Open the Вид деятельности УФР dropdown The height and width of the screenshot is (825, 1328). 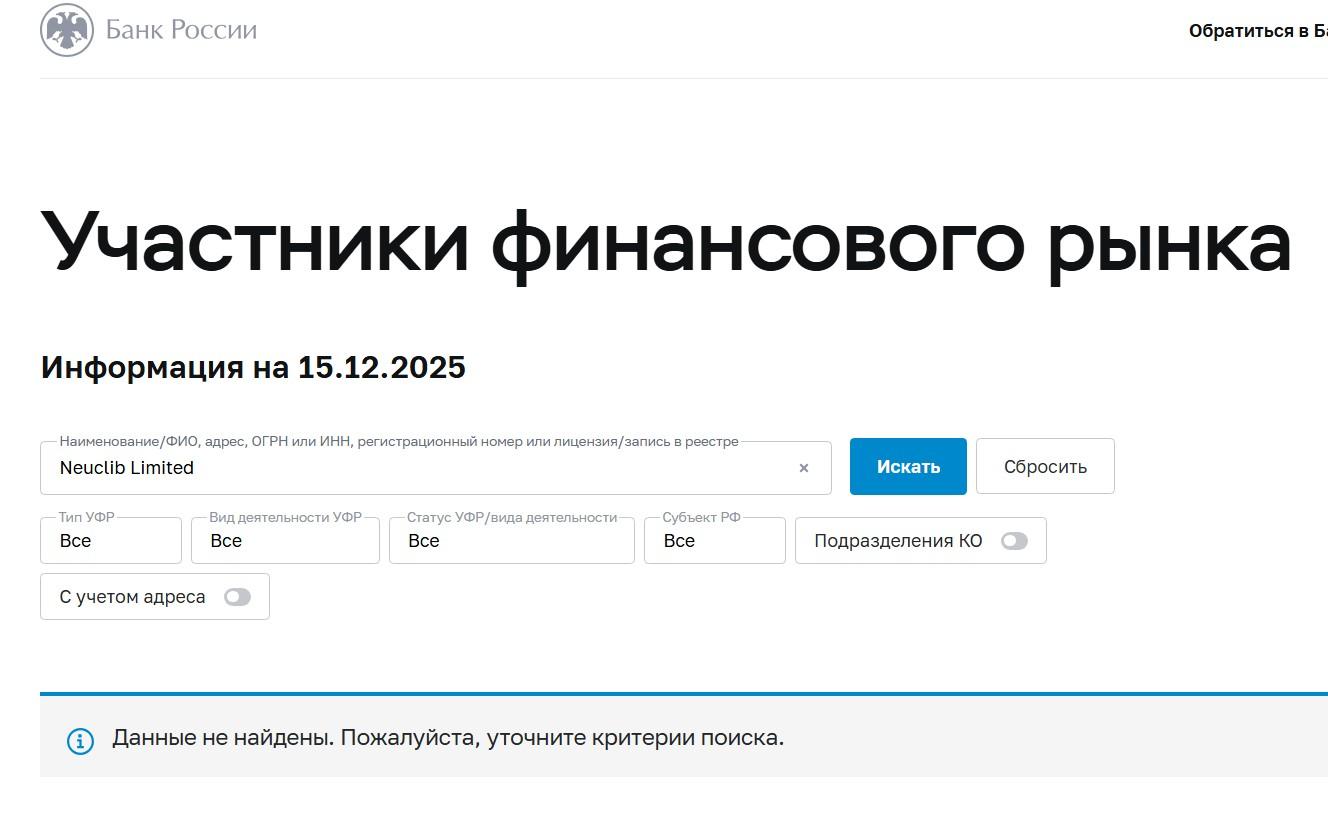pyautogui.click(x=284, y=540)
